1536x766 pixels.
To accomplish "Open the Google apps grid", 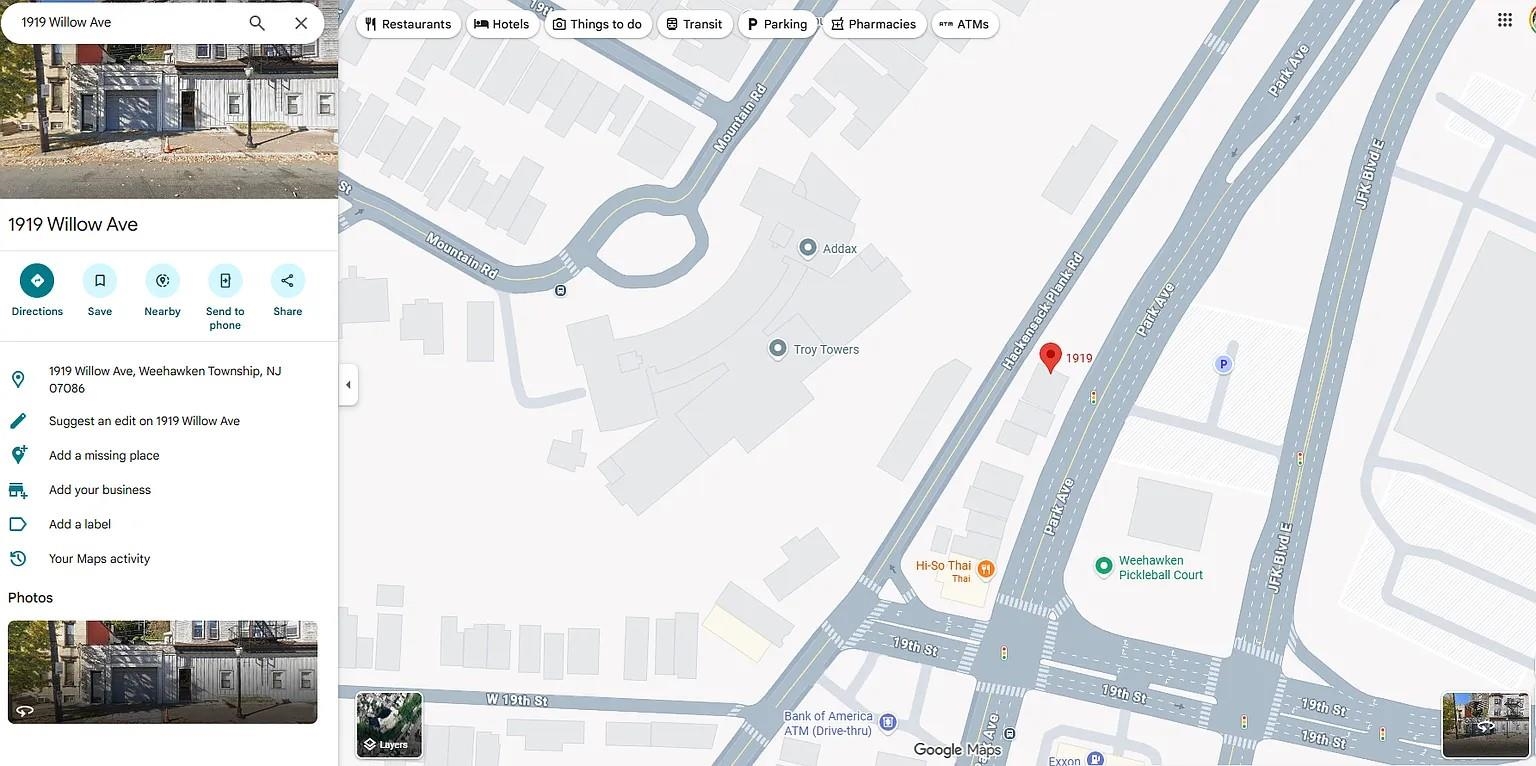I will pos(1504,20).
